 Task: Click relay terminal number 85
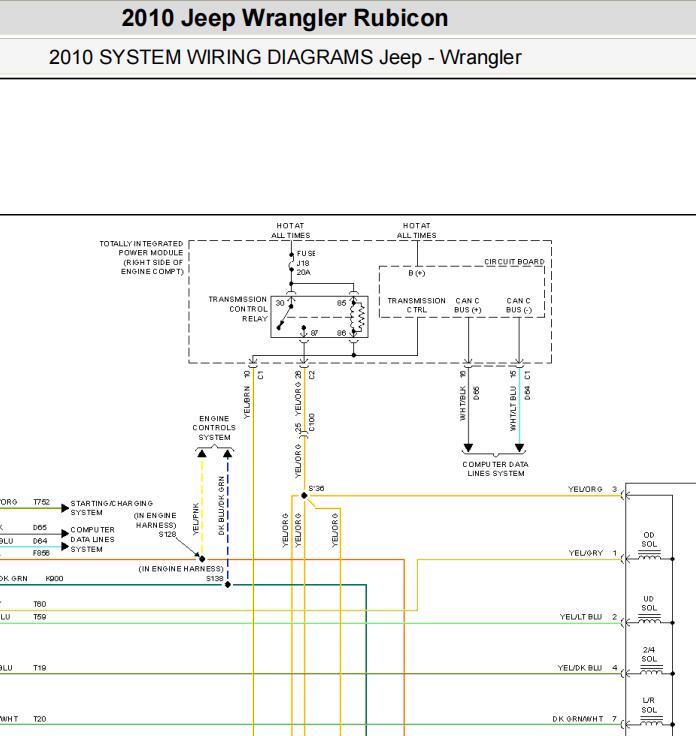[x=341, y=303]
